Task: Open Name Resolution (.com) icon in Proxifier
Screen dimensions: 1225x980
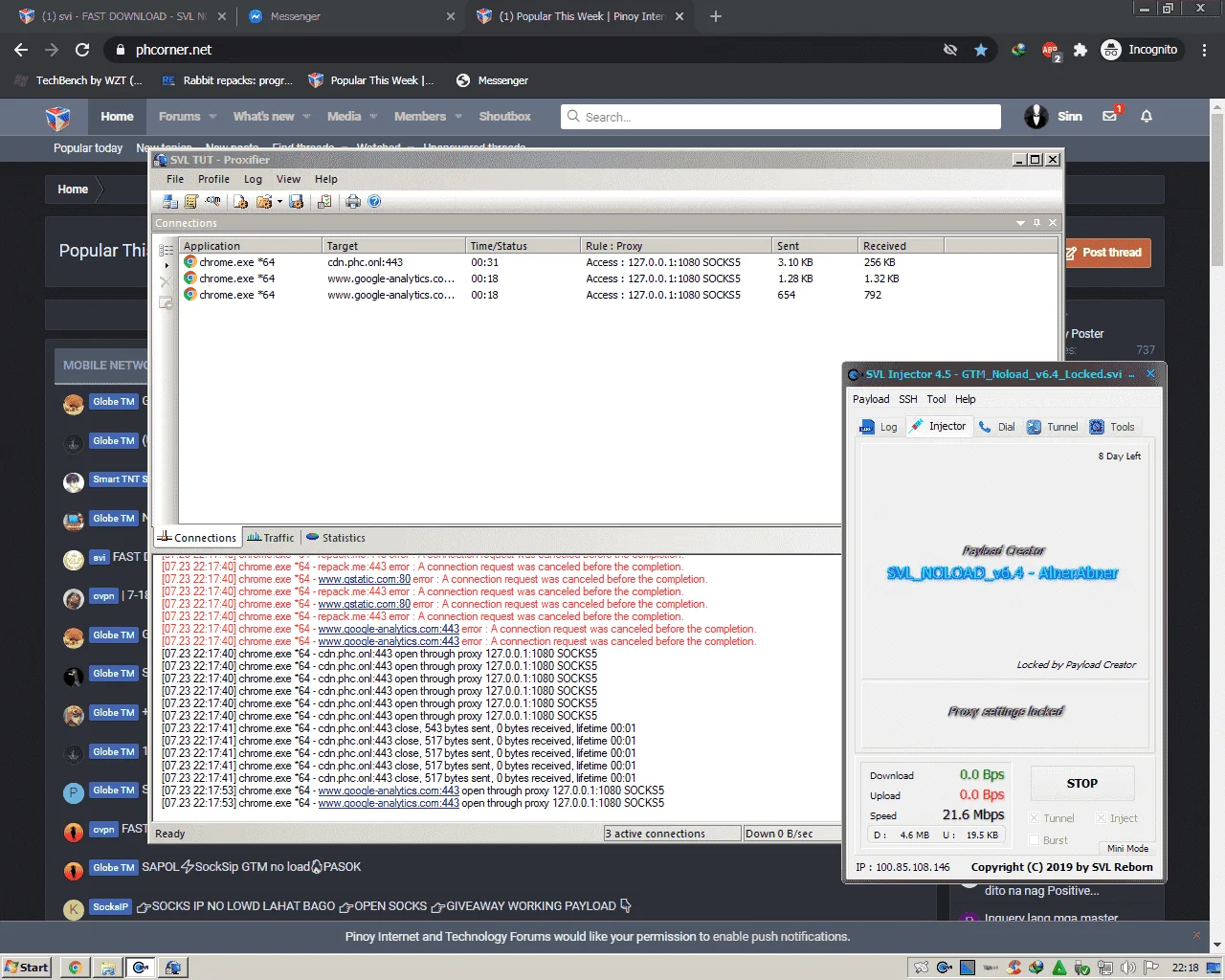Action: click(212, 201)
